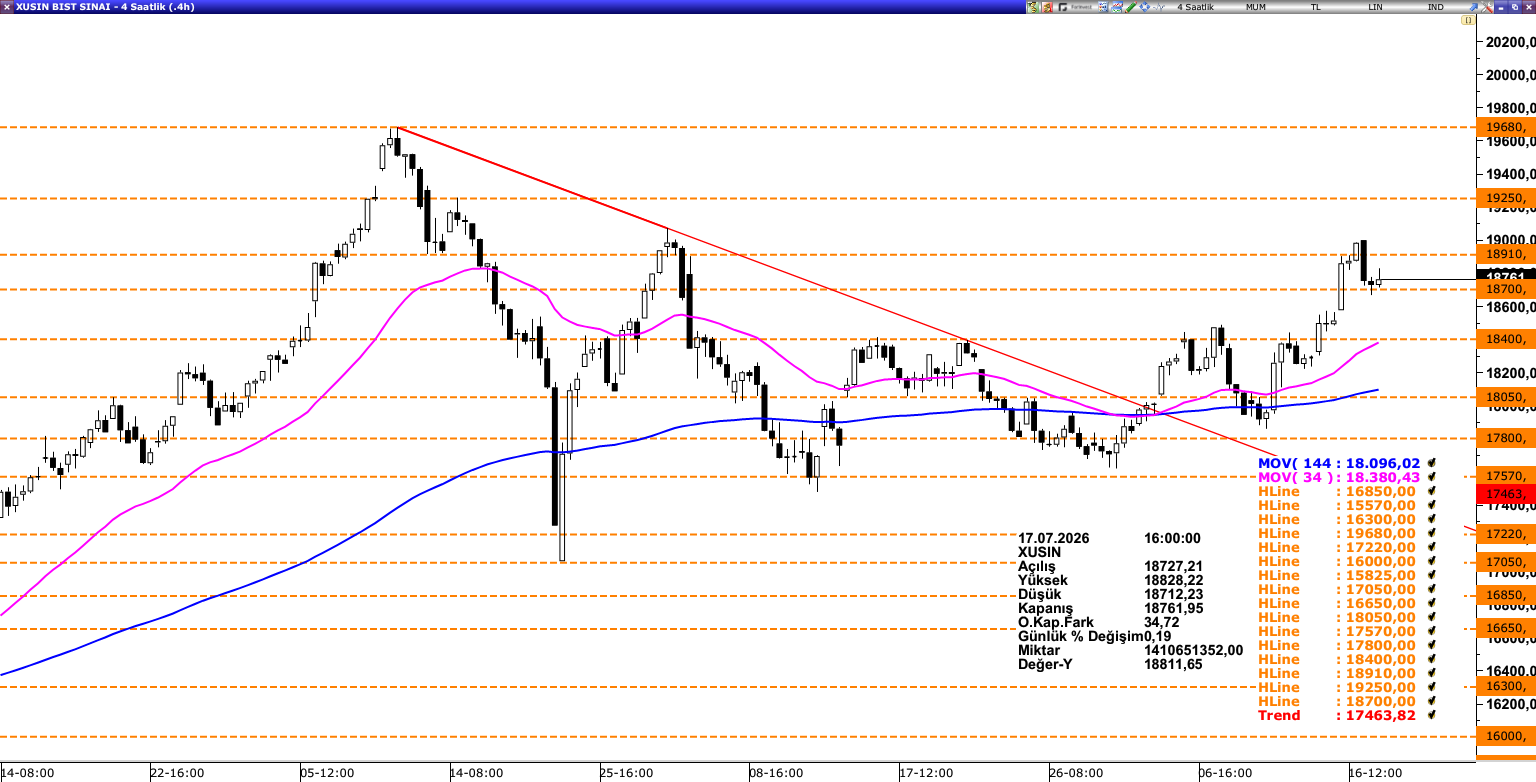Open the MUM chart type selector
The height and width of the screenshot is (782, 1536).
(1256, 7)
